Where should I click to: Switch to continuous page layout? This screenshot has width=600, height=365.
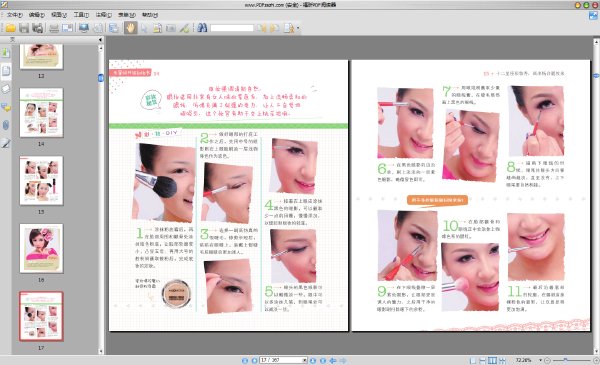tap(483, 360)
